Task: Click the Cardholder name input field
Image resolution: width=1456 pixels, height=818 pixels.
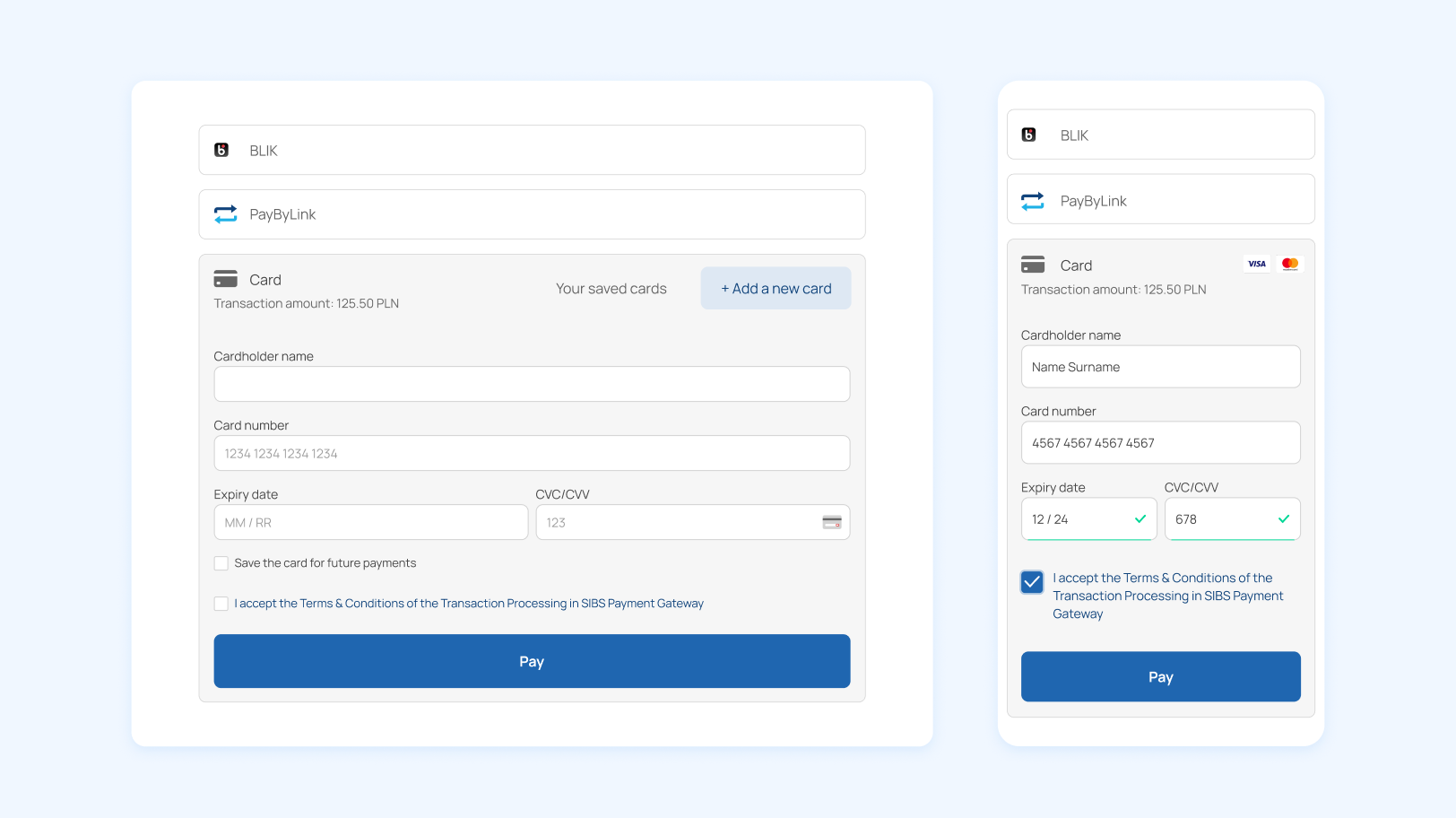Action: point(532,384)
